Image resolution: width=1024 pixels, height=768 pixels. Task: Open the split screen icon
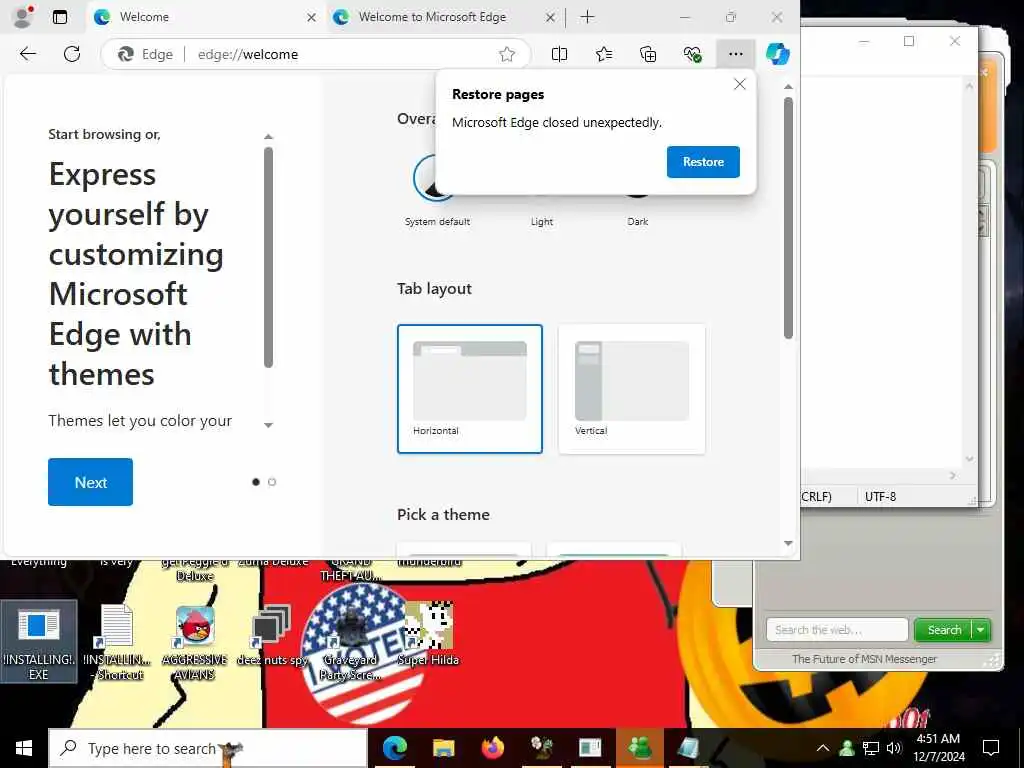559,54
